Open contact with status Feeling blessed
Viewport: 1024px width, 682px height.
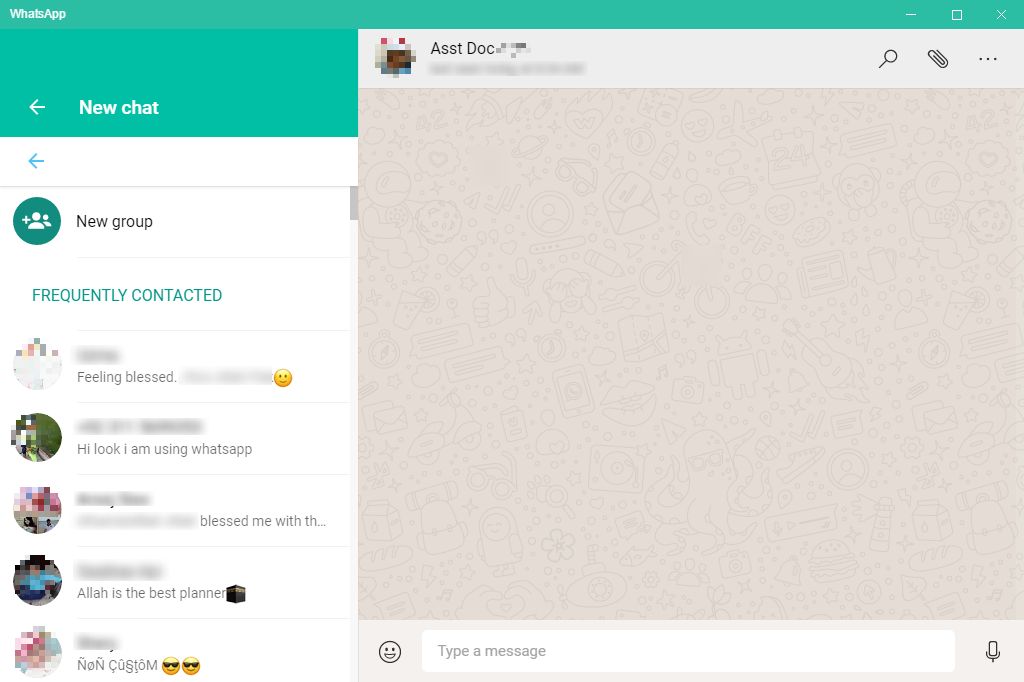[x=175, y=366]
